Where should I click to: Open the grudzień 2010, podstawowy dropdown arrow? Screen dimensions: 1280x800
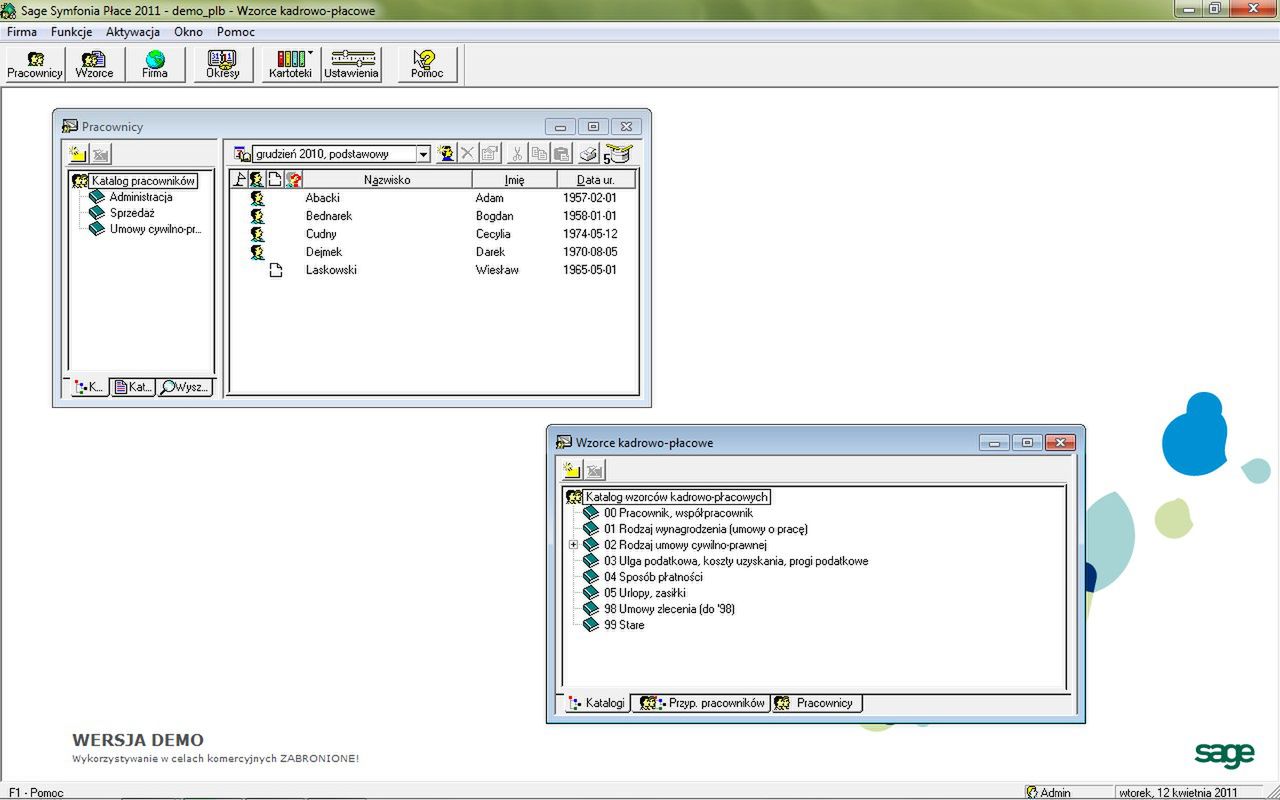[x=423, y=154]
